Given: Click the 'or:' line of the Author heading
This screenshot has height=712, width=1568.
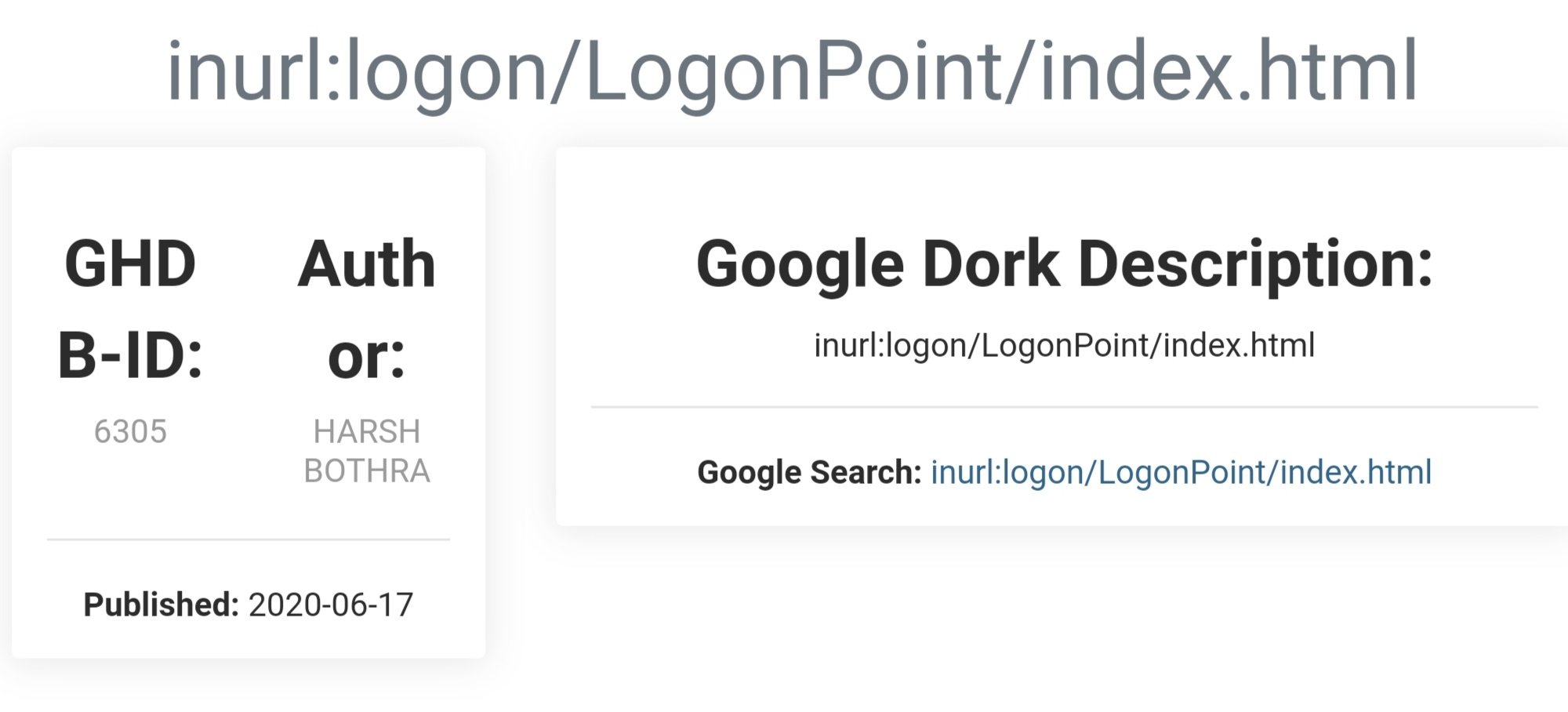Looking at the screenshot, I should (x=367, y=358).
